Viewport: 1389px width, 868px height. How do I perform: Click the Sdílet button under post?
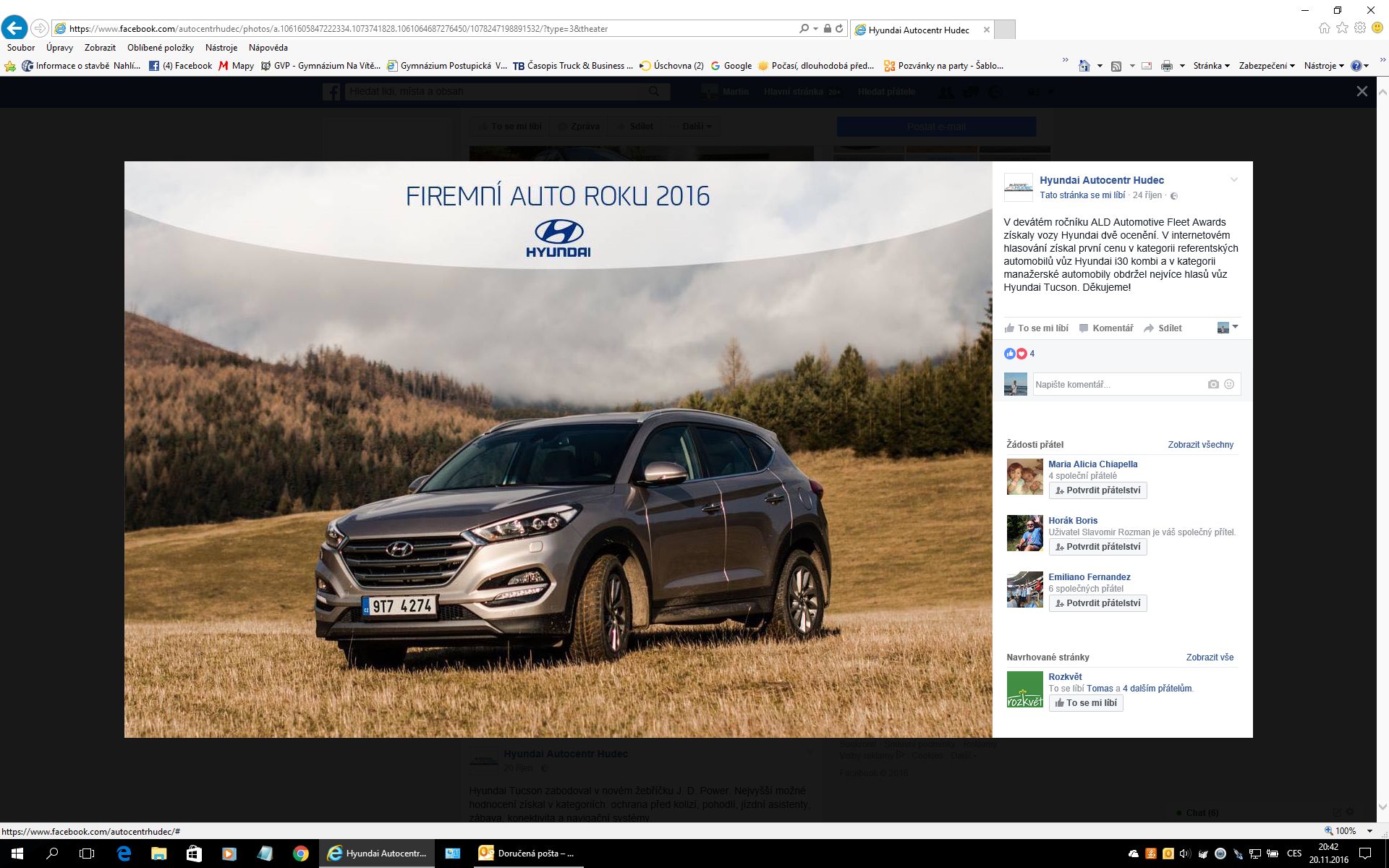pos(1163,328)
